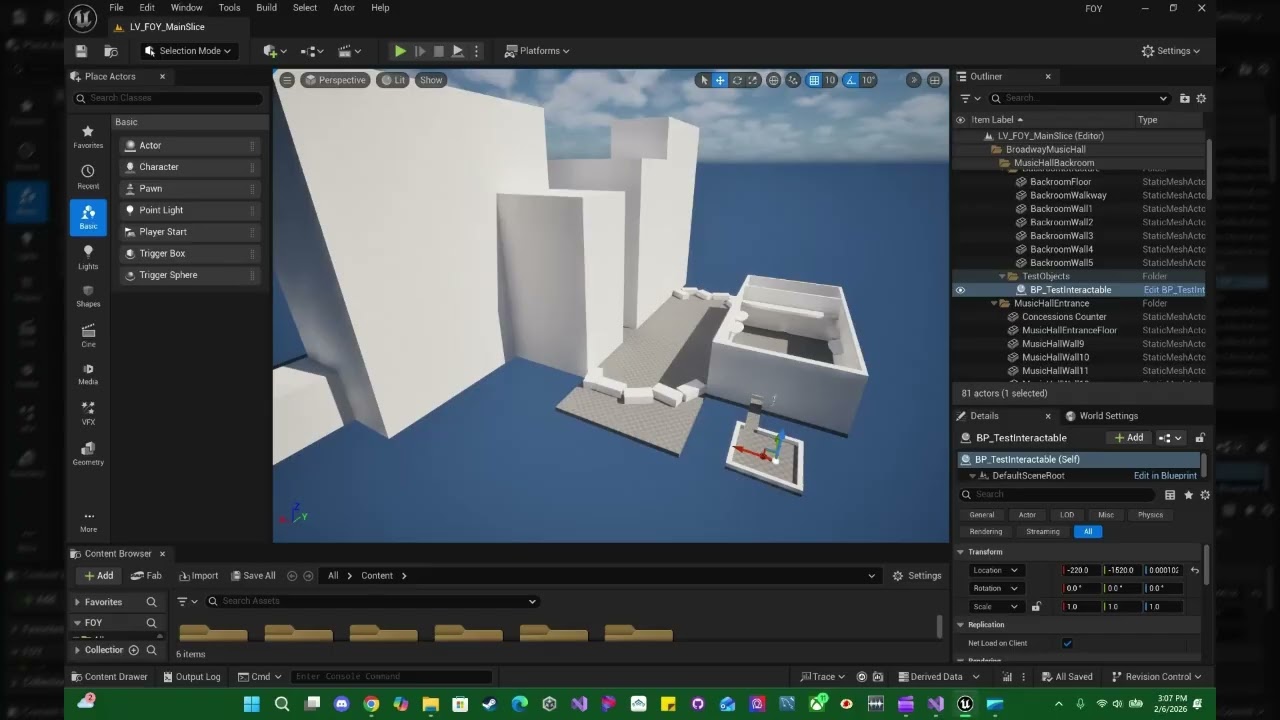The image size is (1280, 720).
Task: Open the Favorites category in Place Actors
Action: tap(88, 137)
